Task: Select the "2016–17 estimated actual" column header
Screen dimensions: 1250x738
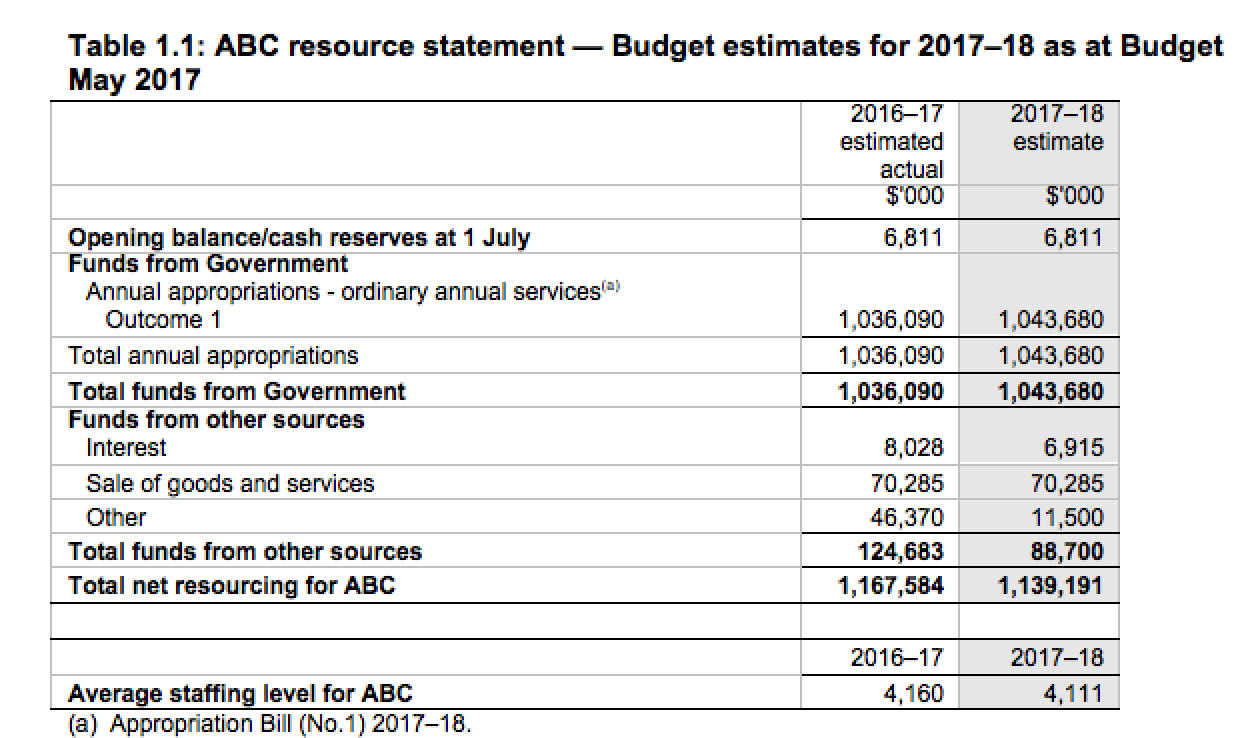Action: (x=892, y=141)
